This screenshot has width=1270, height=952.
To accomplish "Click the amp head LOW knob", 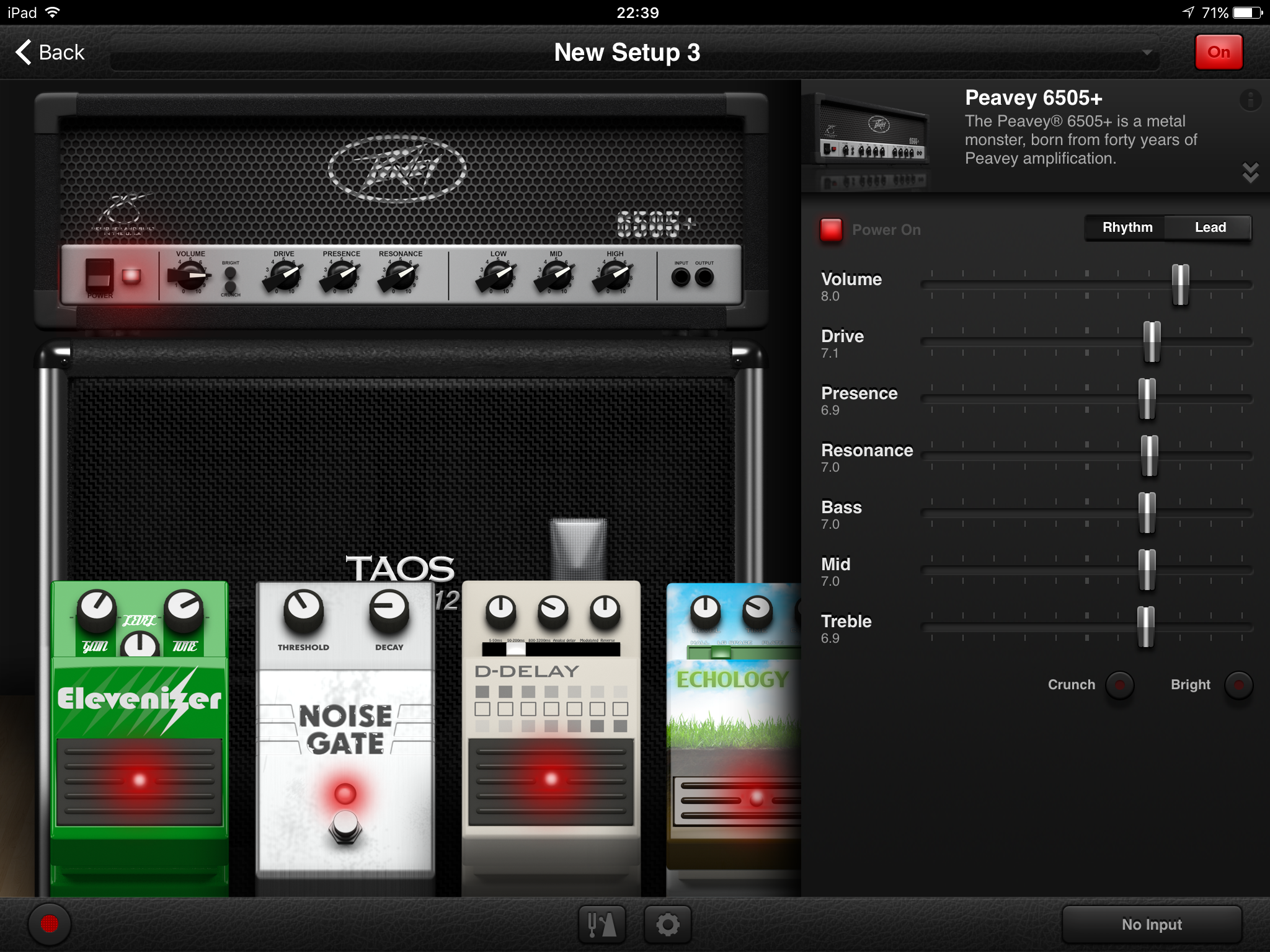I will coord(497,276).
